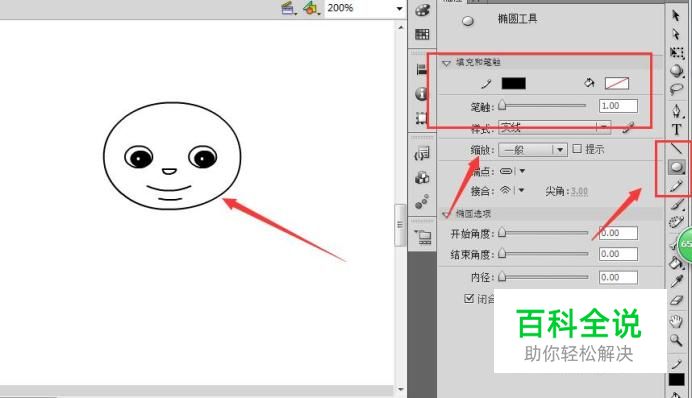Open the Color panel palette icon
Screen dimensions: 692x398
(x=422, y=10)
